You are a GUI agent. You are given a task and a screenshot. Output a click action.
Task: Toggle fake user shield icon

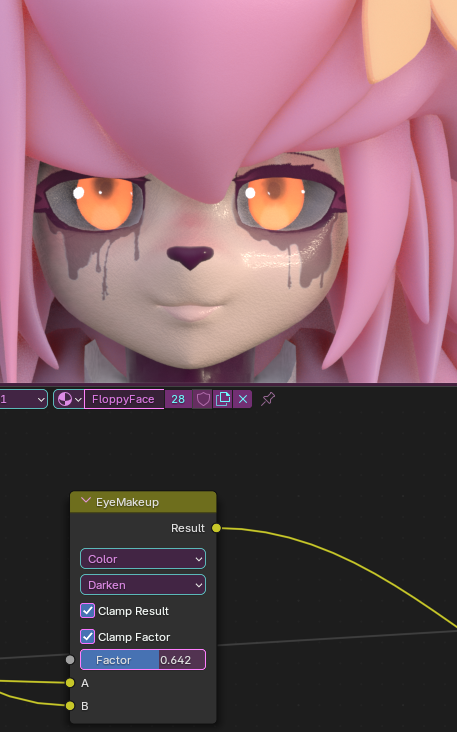click(x=203, y=399)
